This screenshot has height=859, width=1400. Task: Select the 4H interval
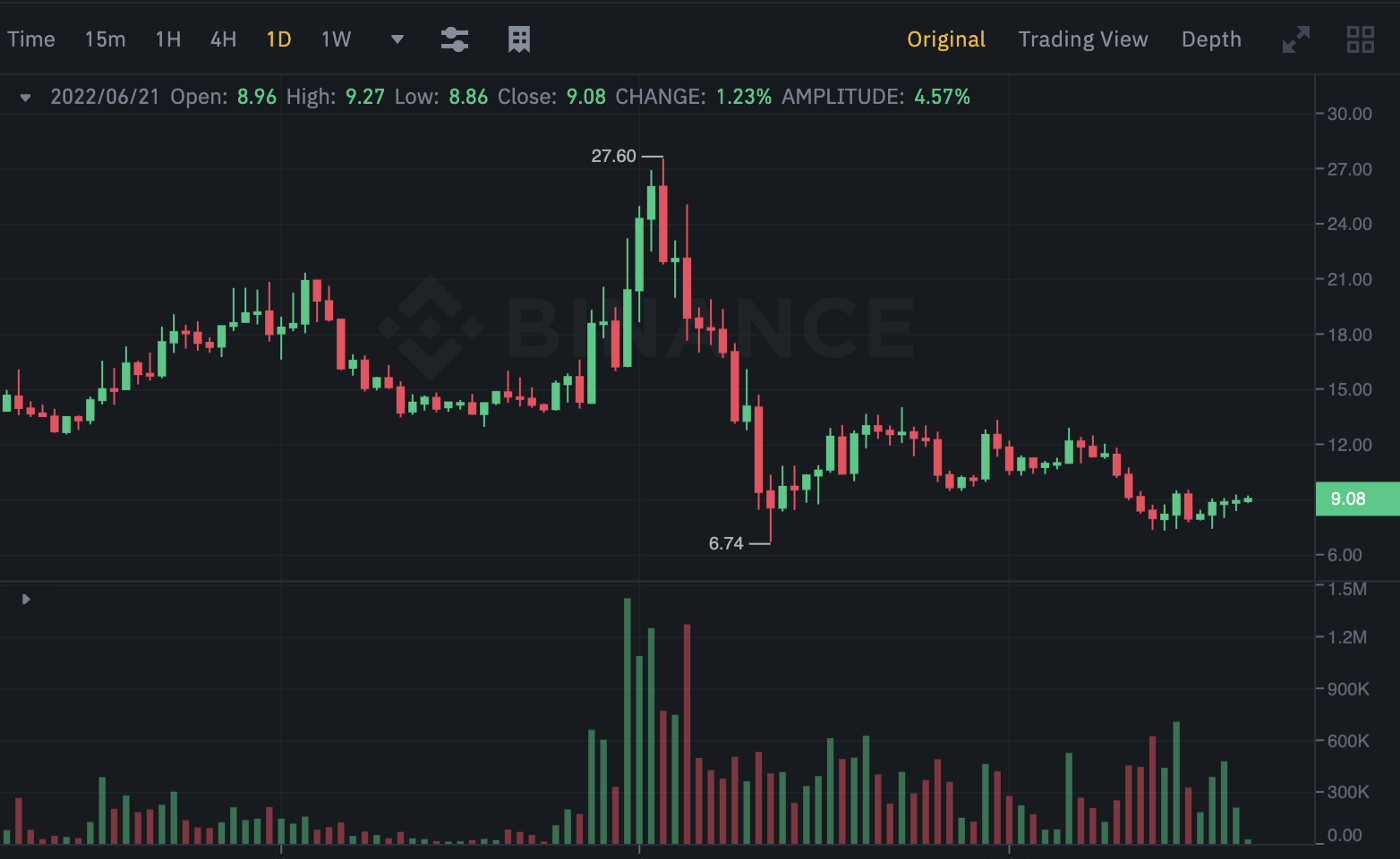tap(223, 40)
